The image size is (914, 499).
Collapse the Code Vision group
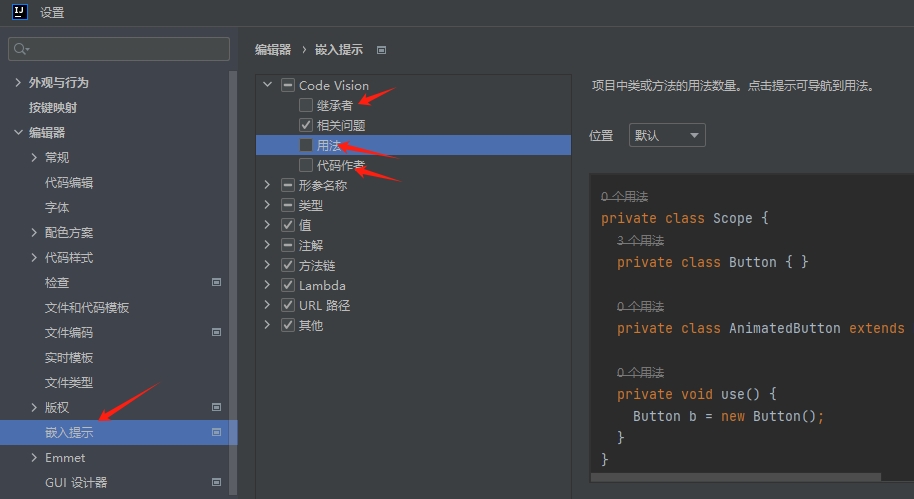[268, 85]
